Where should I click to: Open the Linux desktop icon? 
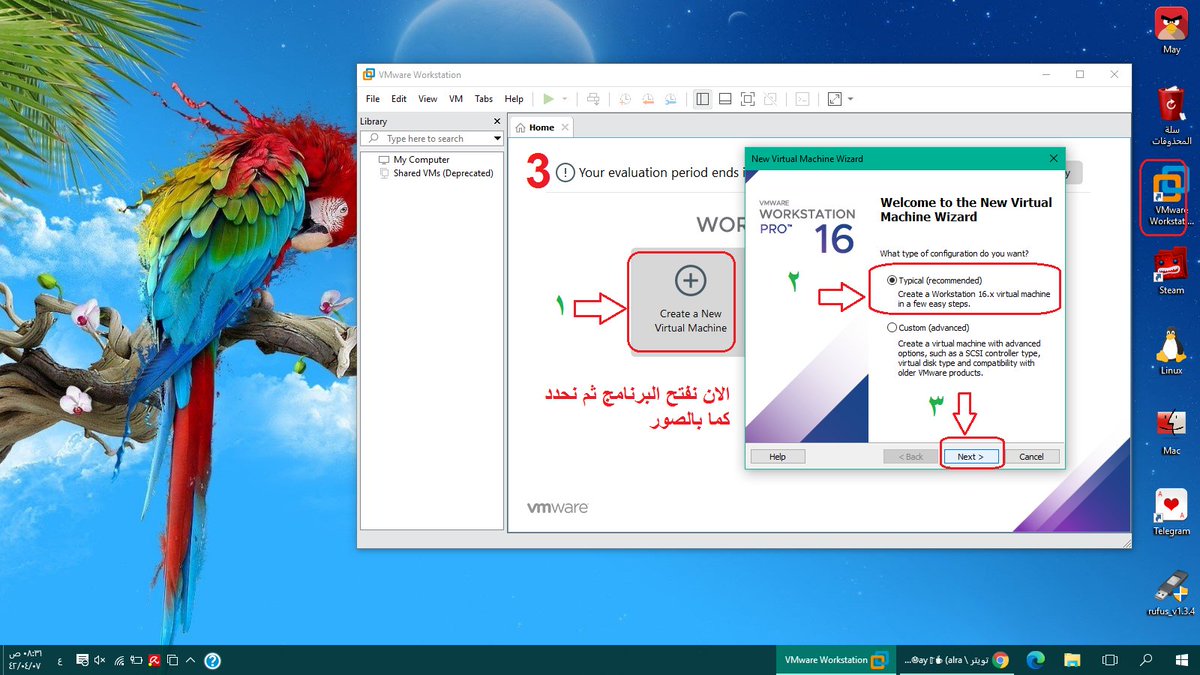tap(1171, 351)
